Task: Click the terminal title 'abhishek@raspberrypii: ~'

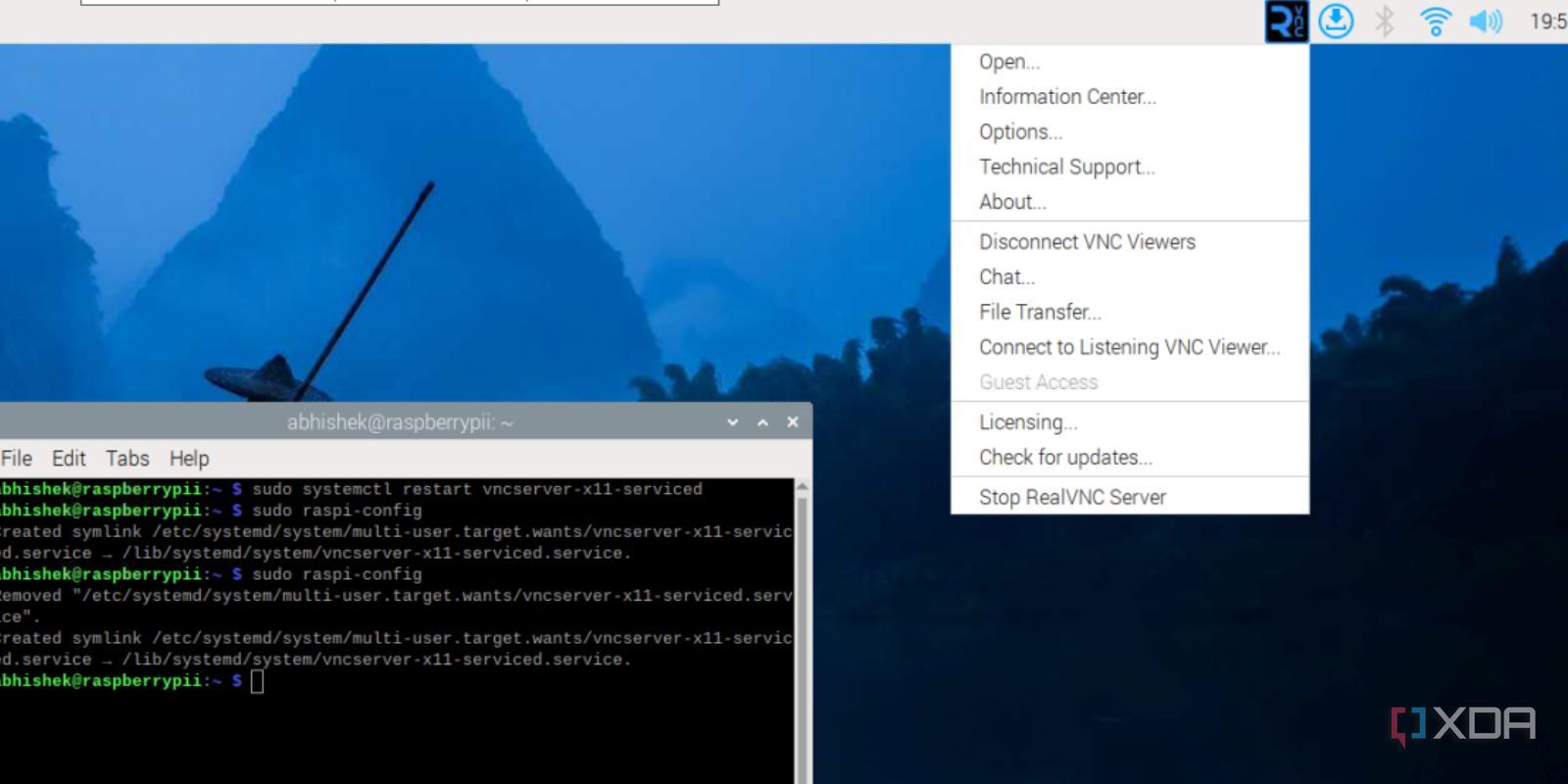Action: tap(400, 422)
